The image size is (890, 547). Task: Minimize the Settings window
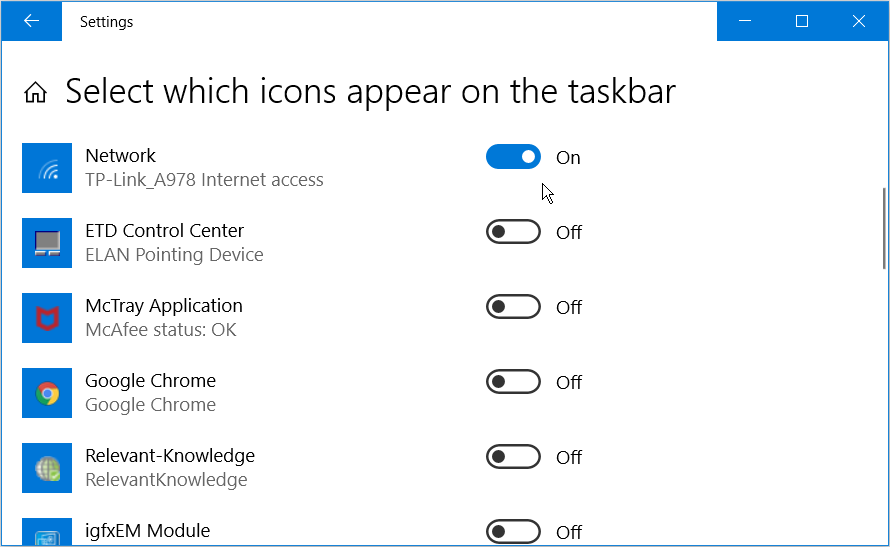tap(745, 21)
